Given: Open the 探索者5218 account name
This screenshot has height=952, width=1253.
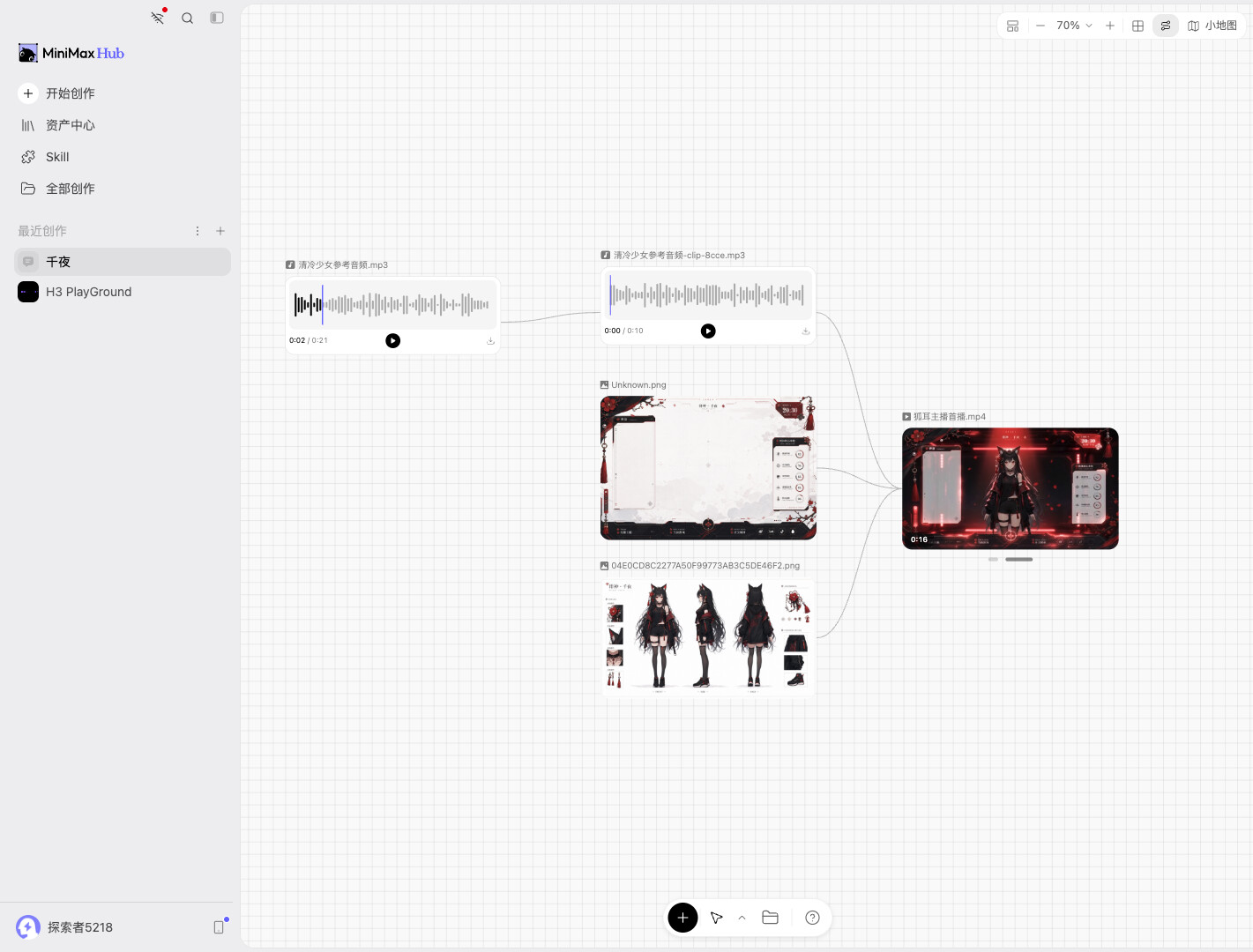Looking at the screenshot, I should [x=80, y=927].
